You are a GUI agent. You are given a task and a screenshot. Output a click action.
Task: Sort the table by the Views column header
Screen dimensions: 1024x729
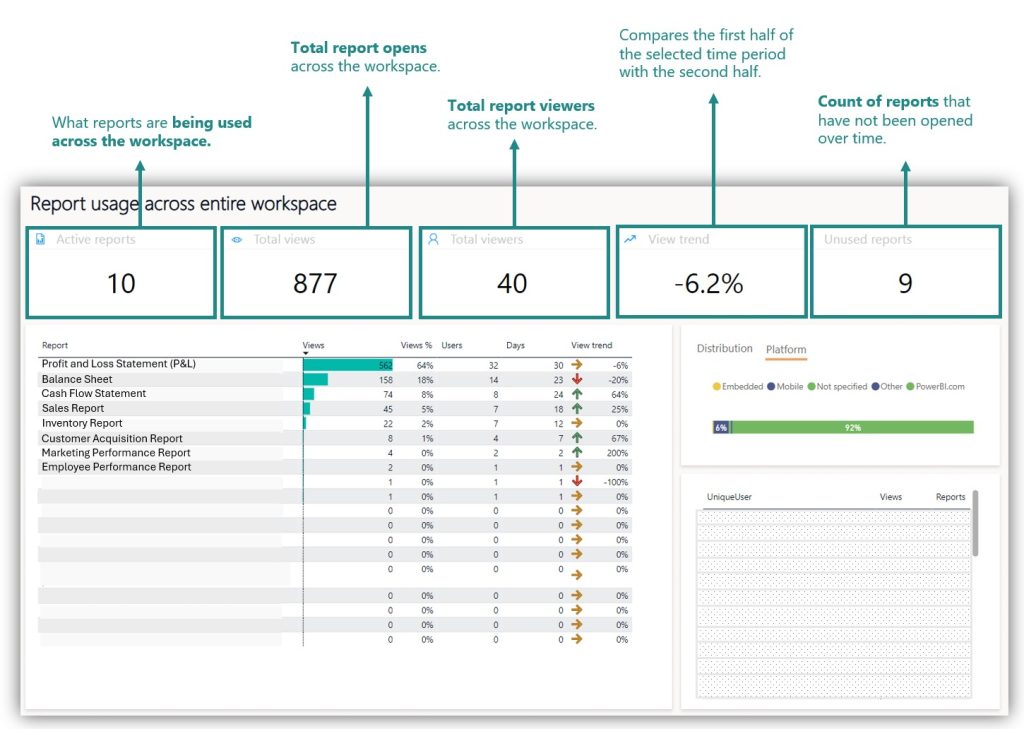[313, 345]
